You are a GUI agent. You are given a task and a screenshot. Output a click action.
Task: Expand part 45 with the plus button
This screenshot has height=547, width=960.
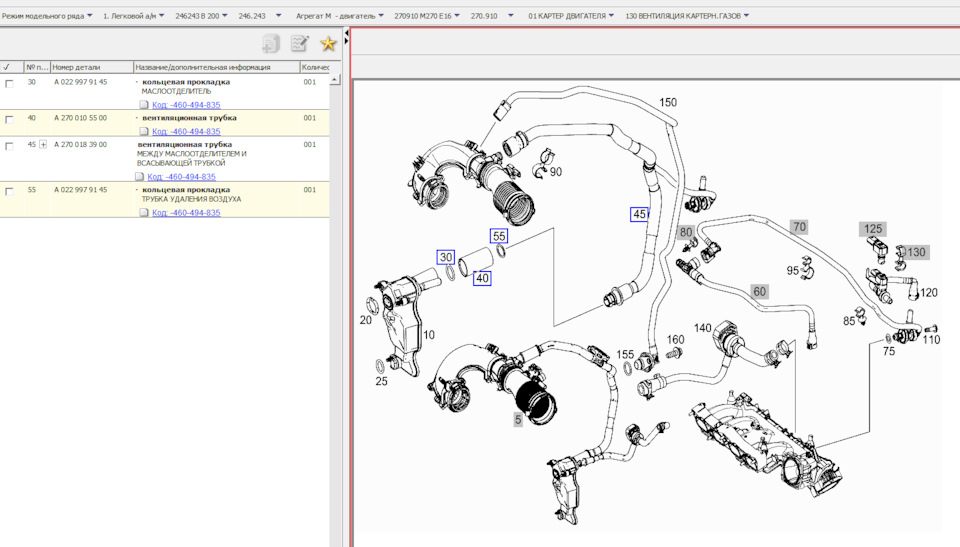(x=43, y=145)
